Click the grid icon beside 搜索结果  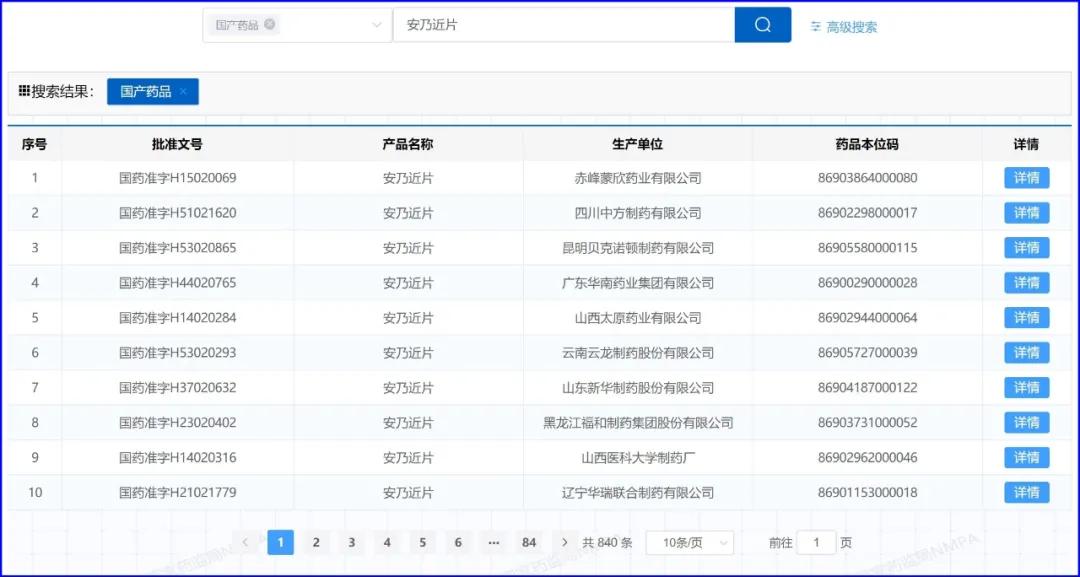tap(23, 91)
